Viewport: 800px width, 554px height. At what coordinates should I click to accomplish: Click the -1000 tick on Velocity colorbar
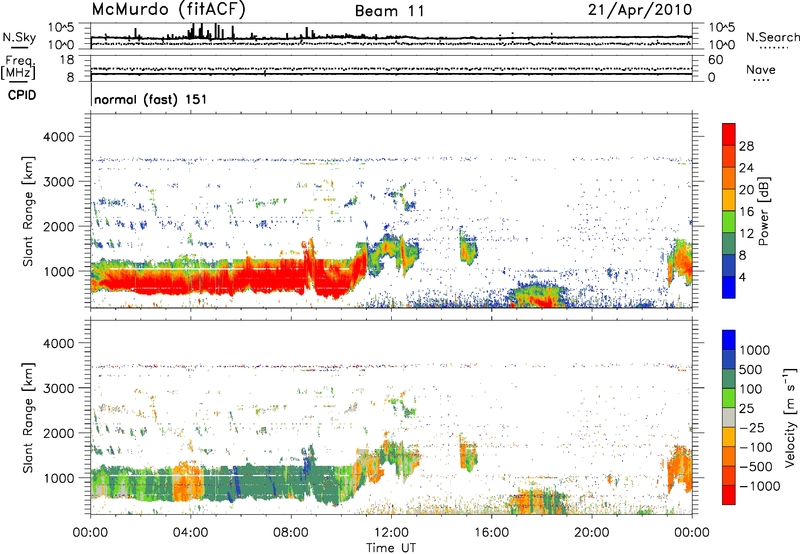[x=759, y=486]
